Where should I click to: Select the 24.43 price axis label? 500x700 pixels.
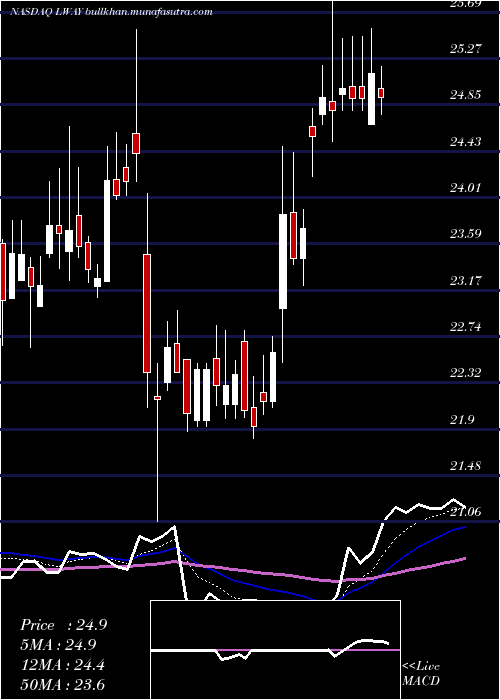point(465,142)
